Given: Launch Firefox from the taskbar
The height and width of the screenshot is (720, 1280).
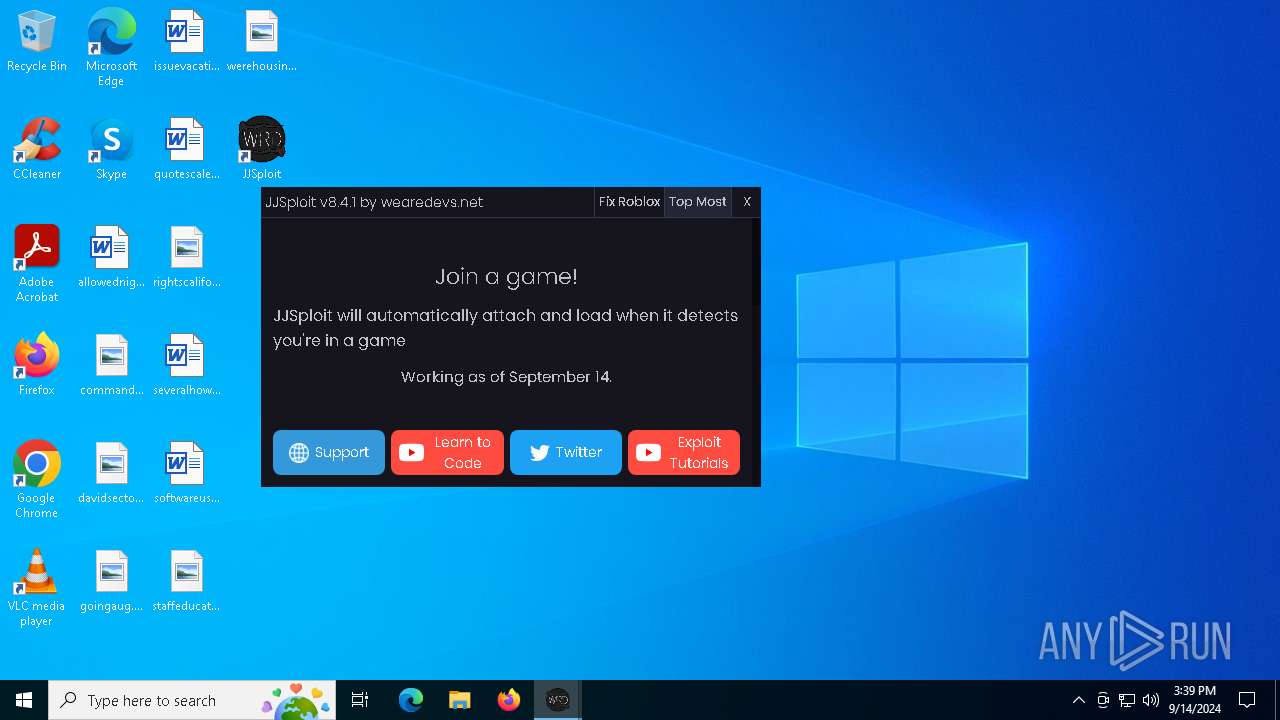Looking at the screenshot, I should (x=509, y=700).
